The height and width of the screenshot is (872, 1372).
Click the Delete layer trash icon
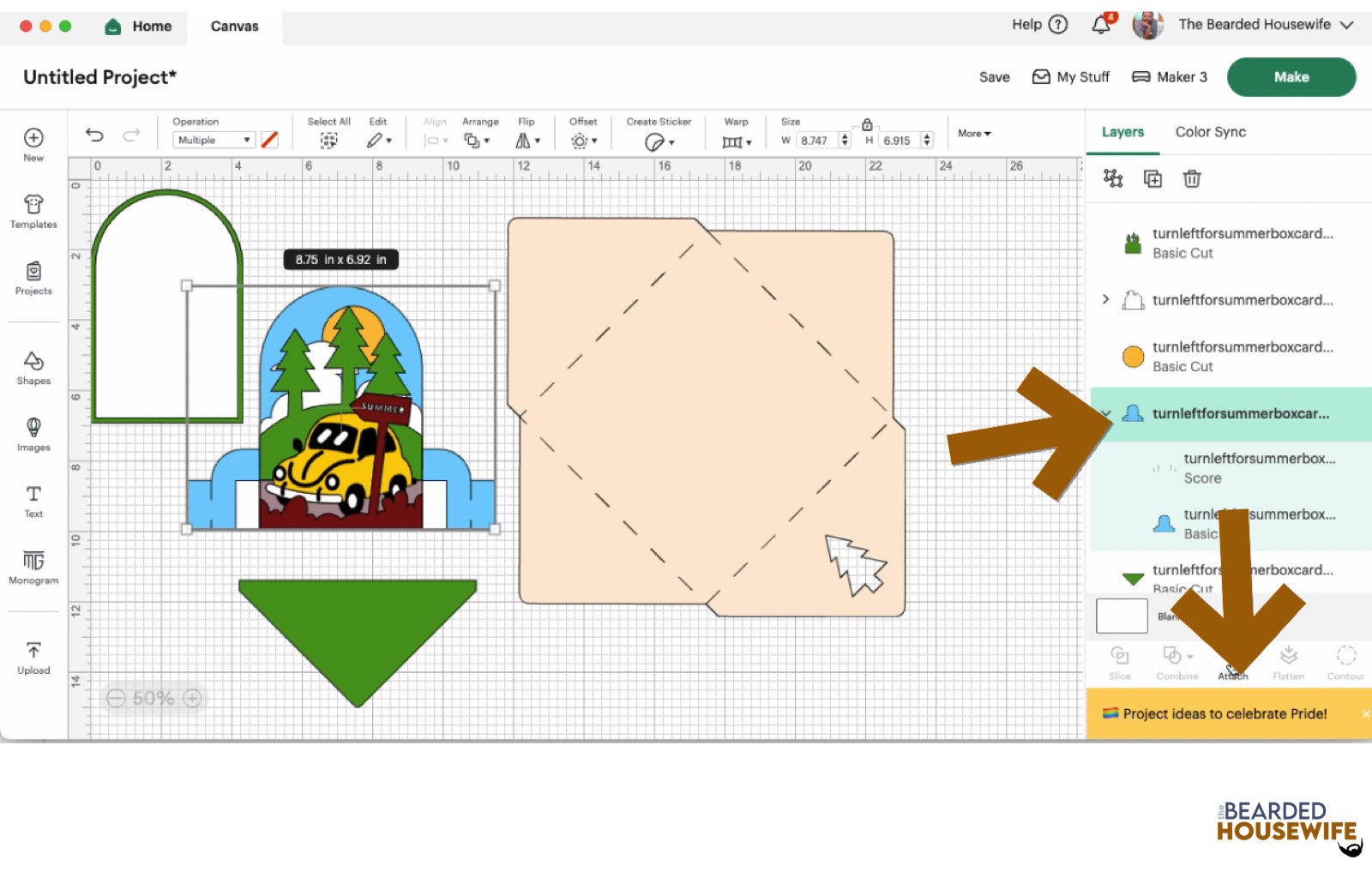1192,178
